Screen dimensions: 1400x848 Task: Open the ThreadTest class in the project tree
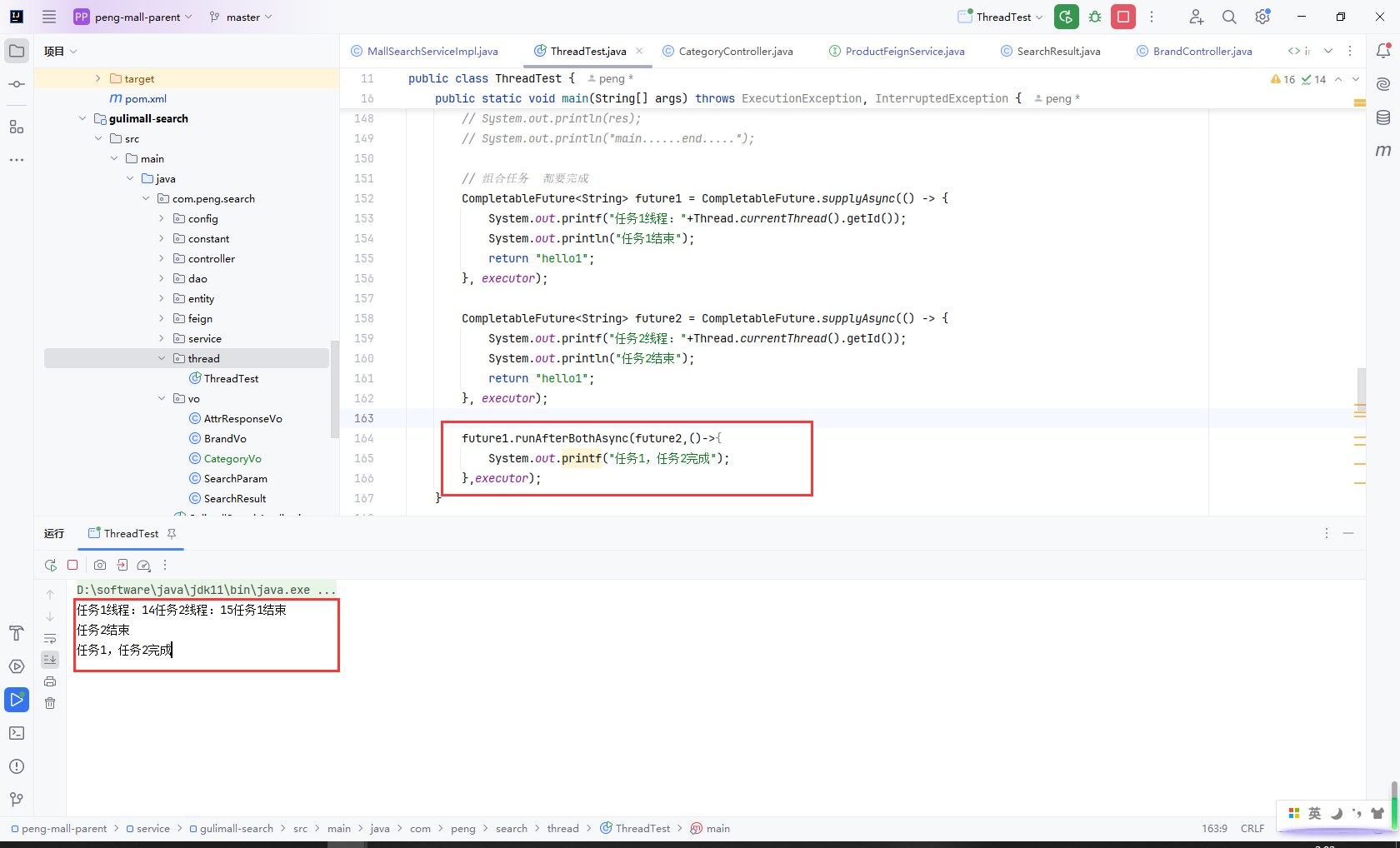coord(223,378)
